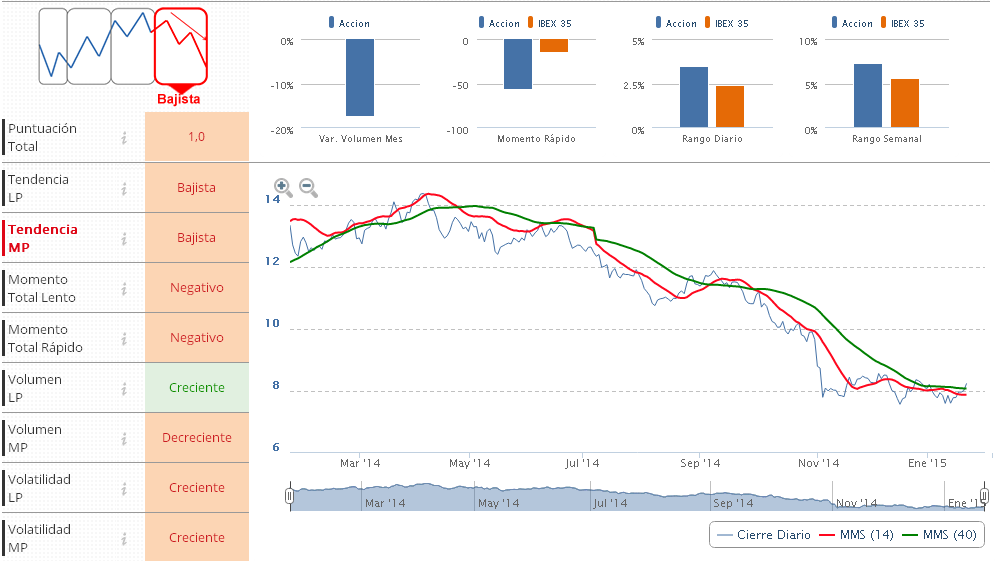
Task: Select the red highlighted Bajista trend segment
Action: pyautogui.click(x=181, y=46)
